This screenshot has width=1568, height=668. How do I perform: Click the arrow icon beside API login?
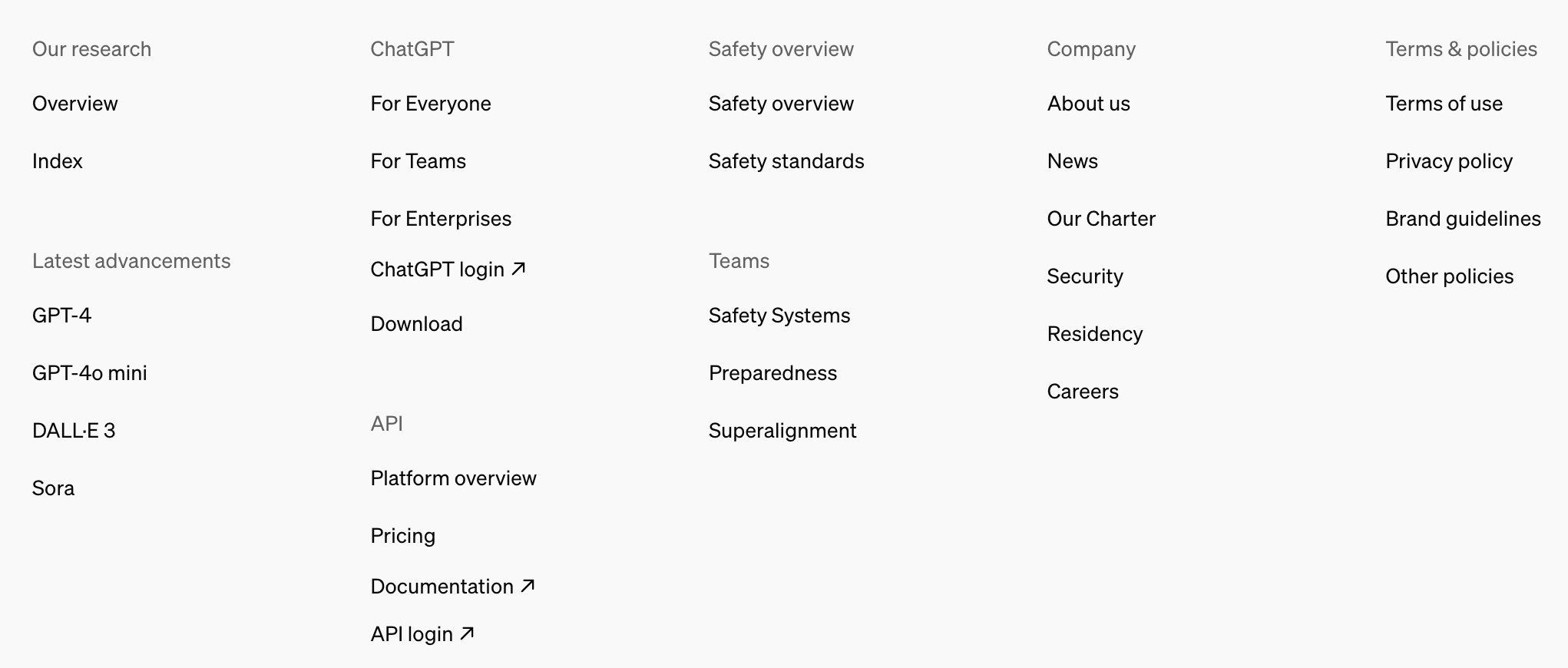coord(467,633)
